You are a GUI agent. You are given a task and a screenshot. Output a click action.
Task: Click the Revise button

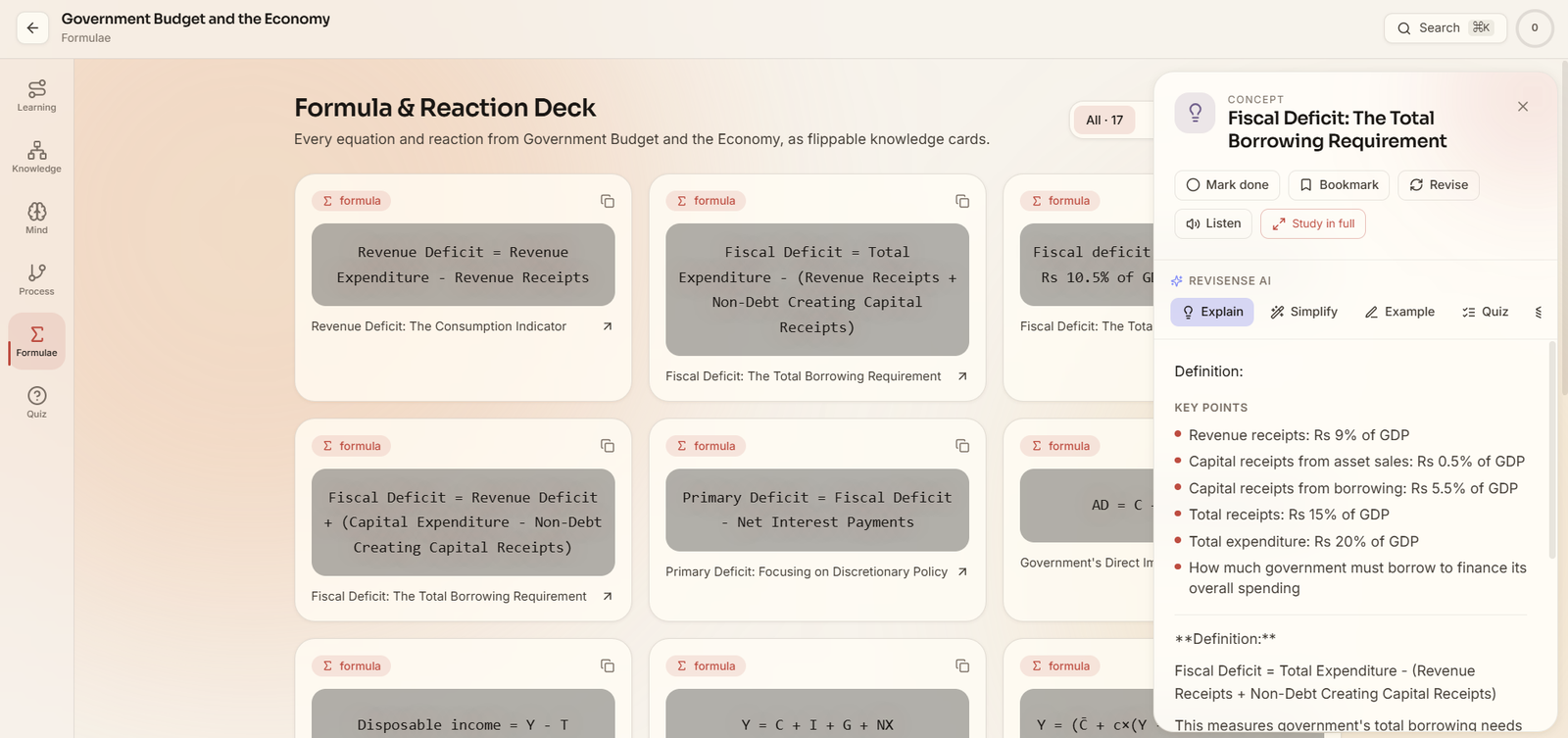pyautogui.click(x=1439, y=185)
